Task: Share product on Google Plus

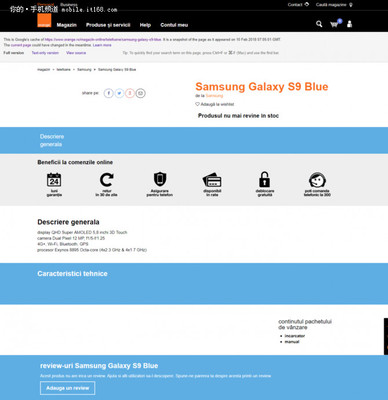Action: (x=130, y=93)
